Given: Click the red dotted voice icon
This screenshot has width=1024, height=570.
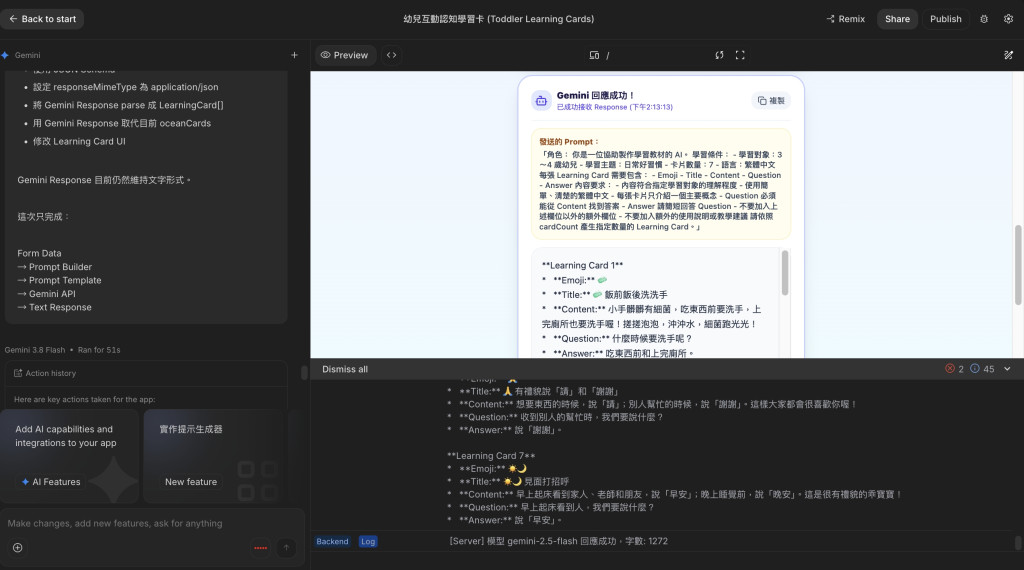Looking at the screenshot, I should 261,548.
